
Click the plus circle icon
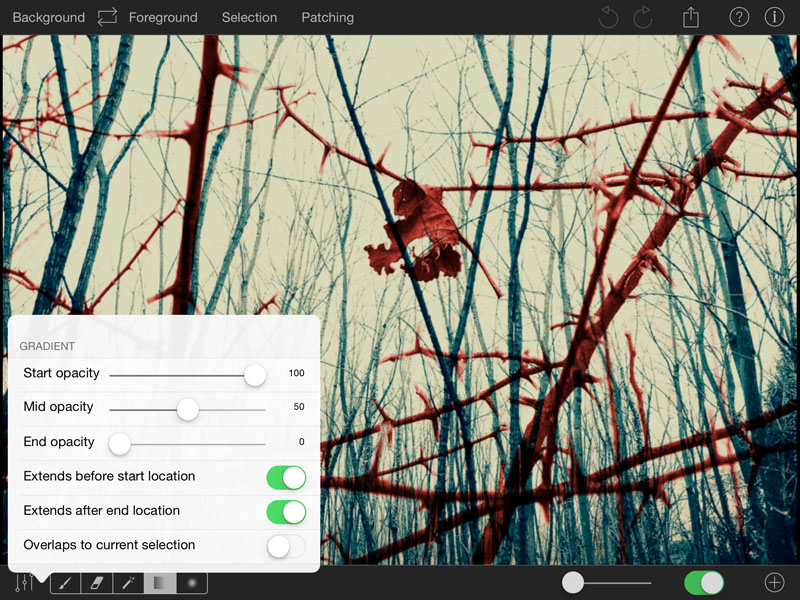click(774, 582)
